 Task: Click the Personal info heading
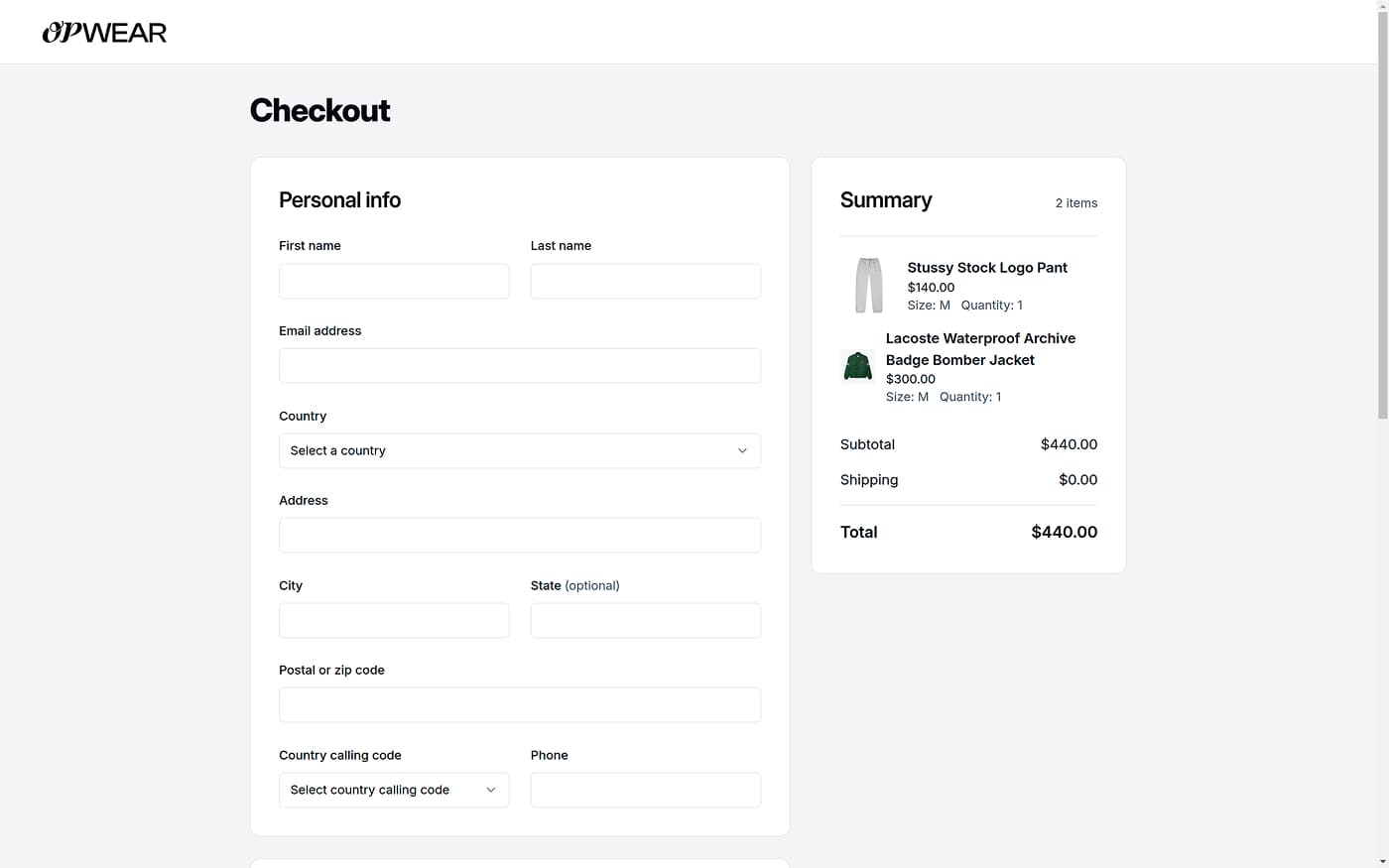tap(339, 200)
